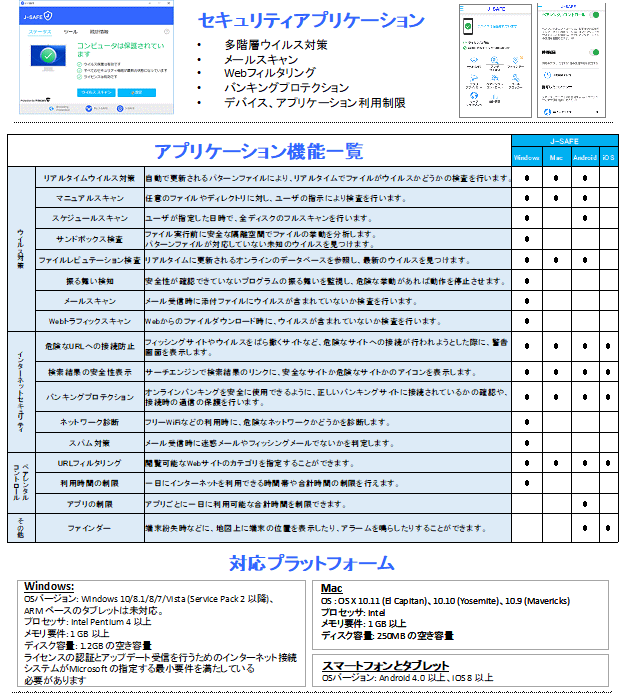Toggle the second green switch on settings screen
624x694 pixels.
click(x=595, y=52)
